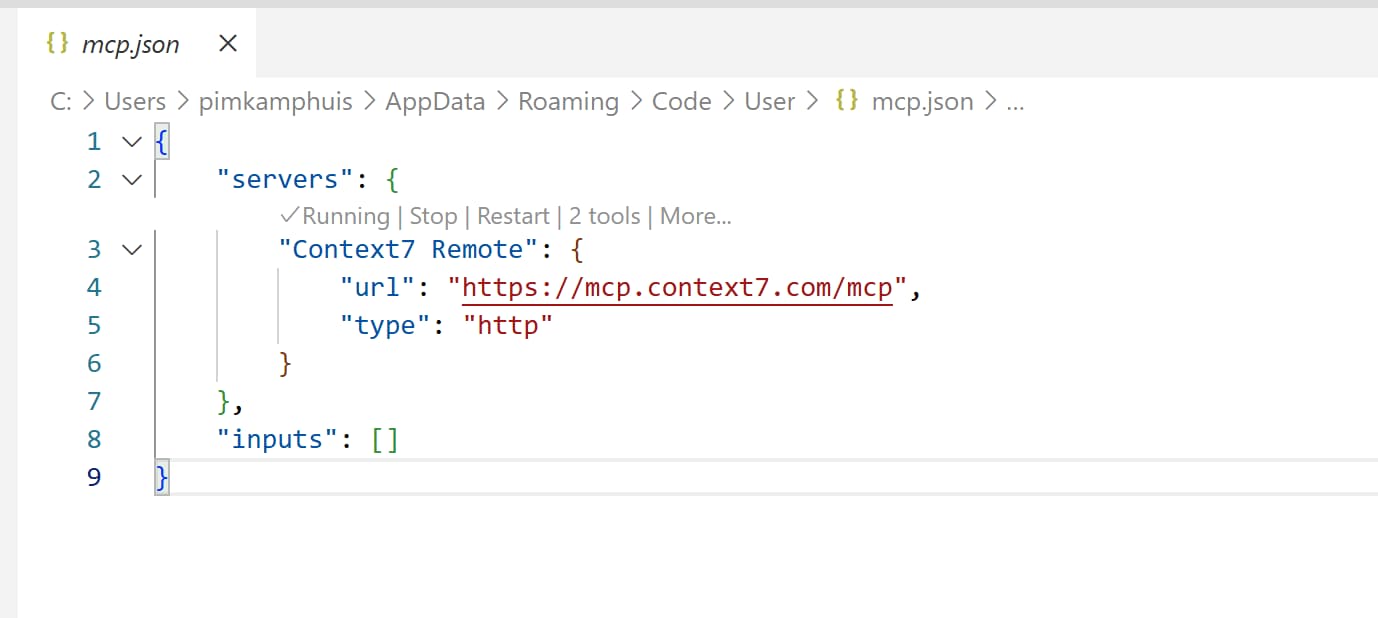Close the mcp.json editor tab

pos(228,43)
